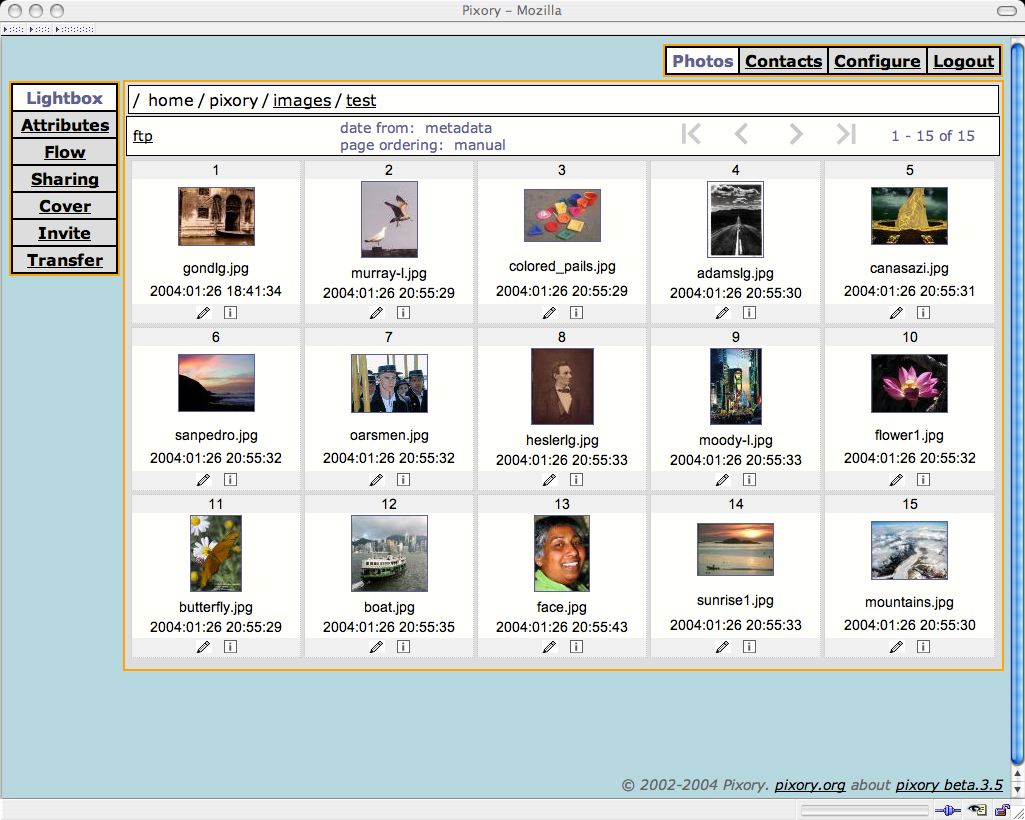Open info icon for gondlg.jpg
The image size is (1025, 820).
(230, 313)
